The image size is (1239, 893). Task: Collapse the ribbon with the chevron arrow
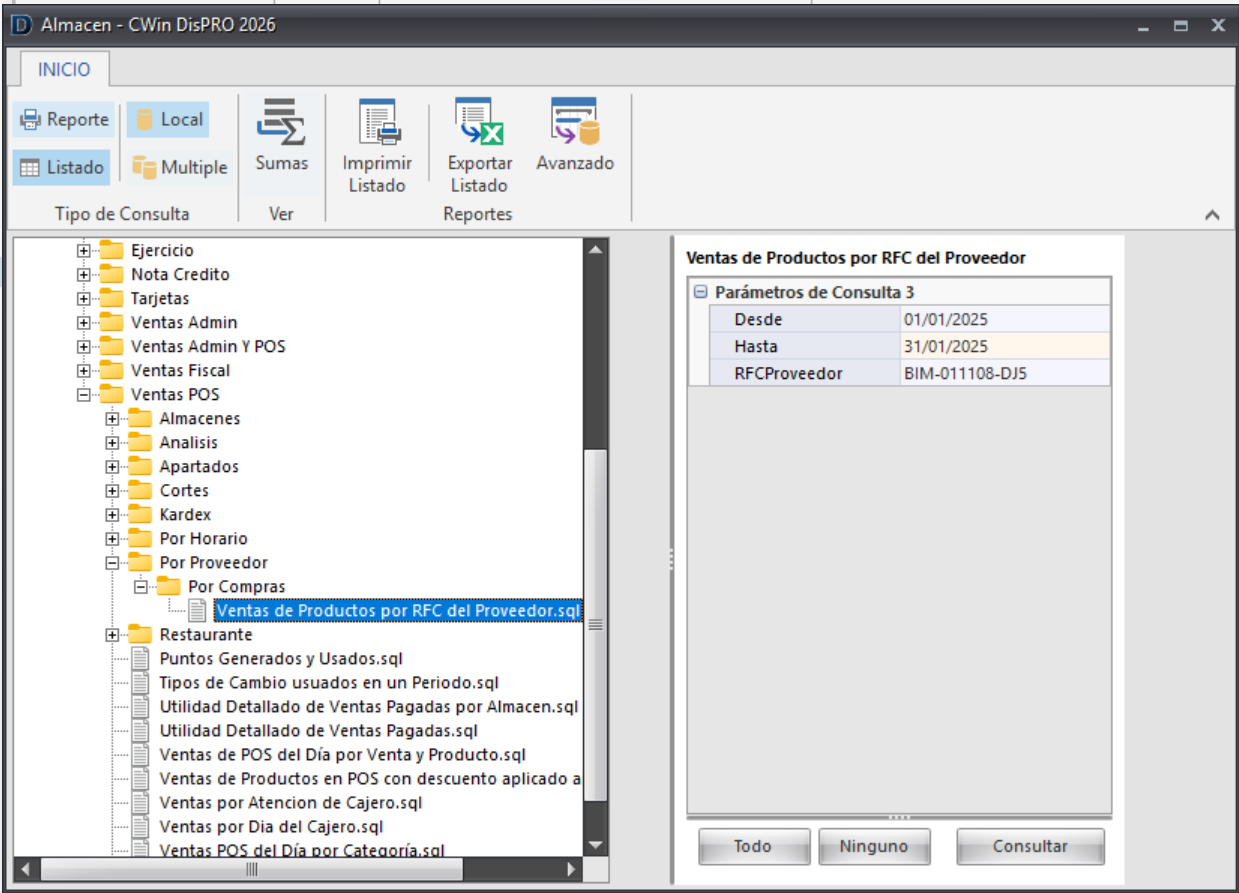pyautogui.click(x=1212, y=214)
